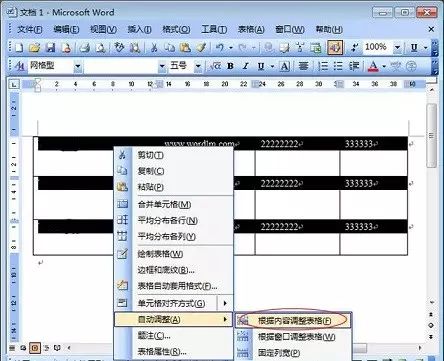Activate the Format Painter brush
Viewport: 444px width, 361px height.
[201, 48]
